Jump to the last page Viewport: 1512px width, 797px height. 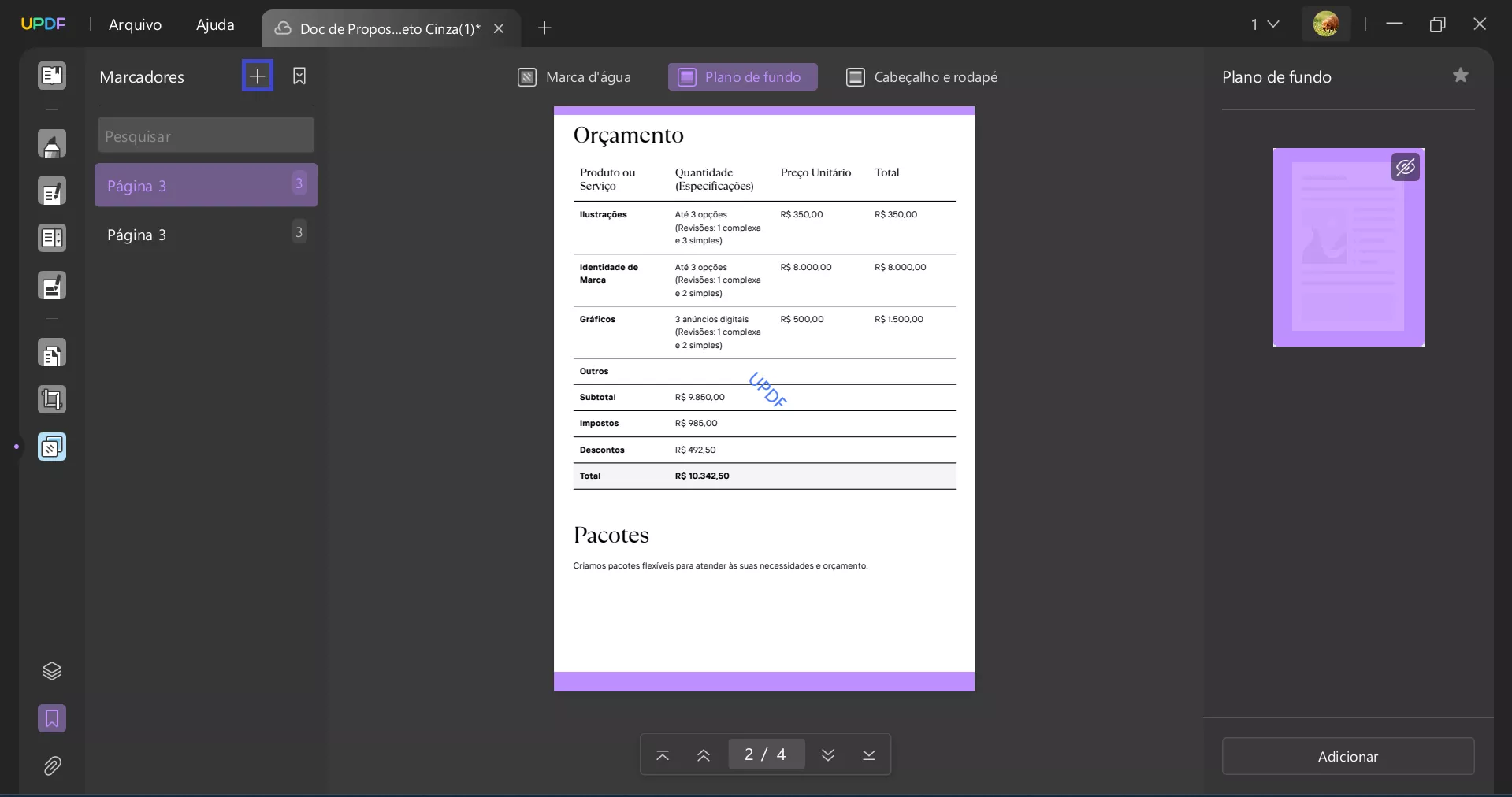[x=869, y=754]
